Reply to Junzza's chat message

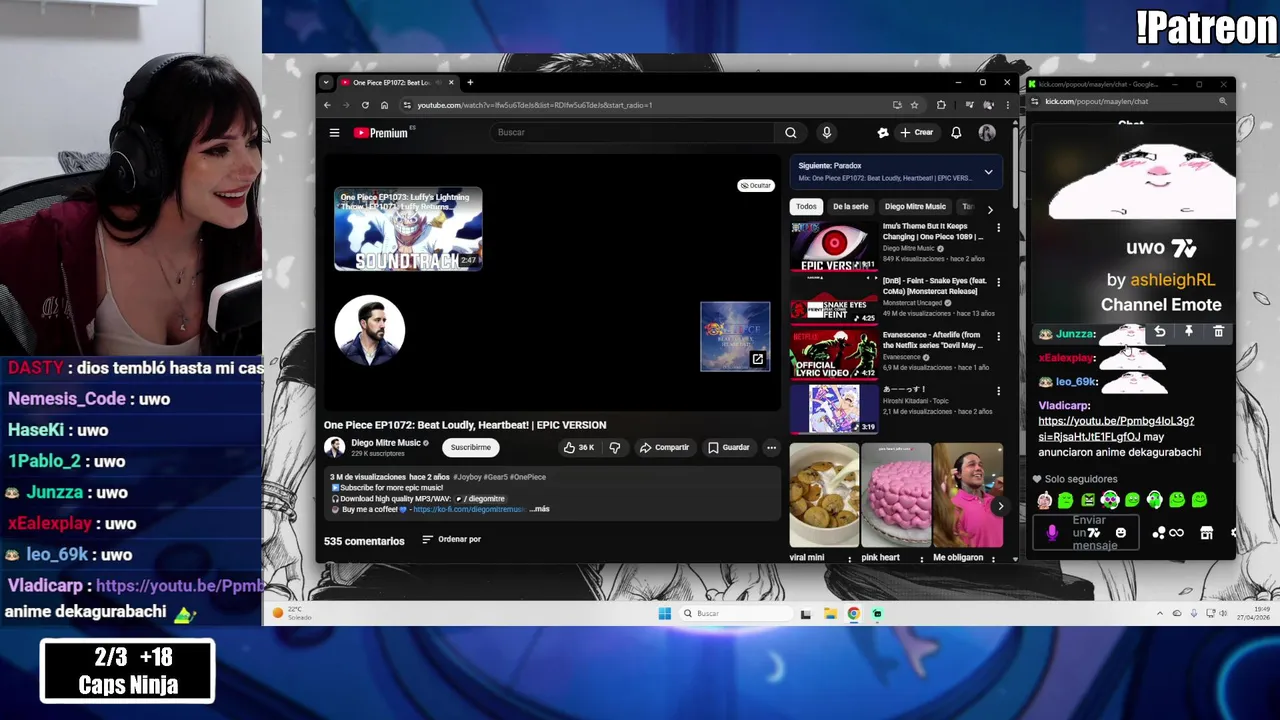1159,332
